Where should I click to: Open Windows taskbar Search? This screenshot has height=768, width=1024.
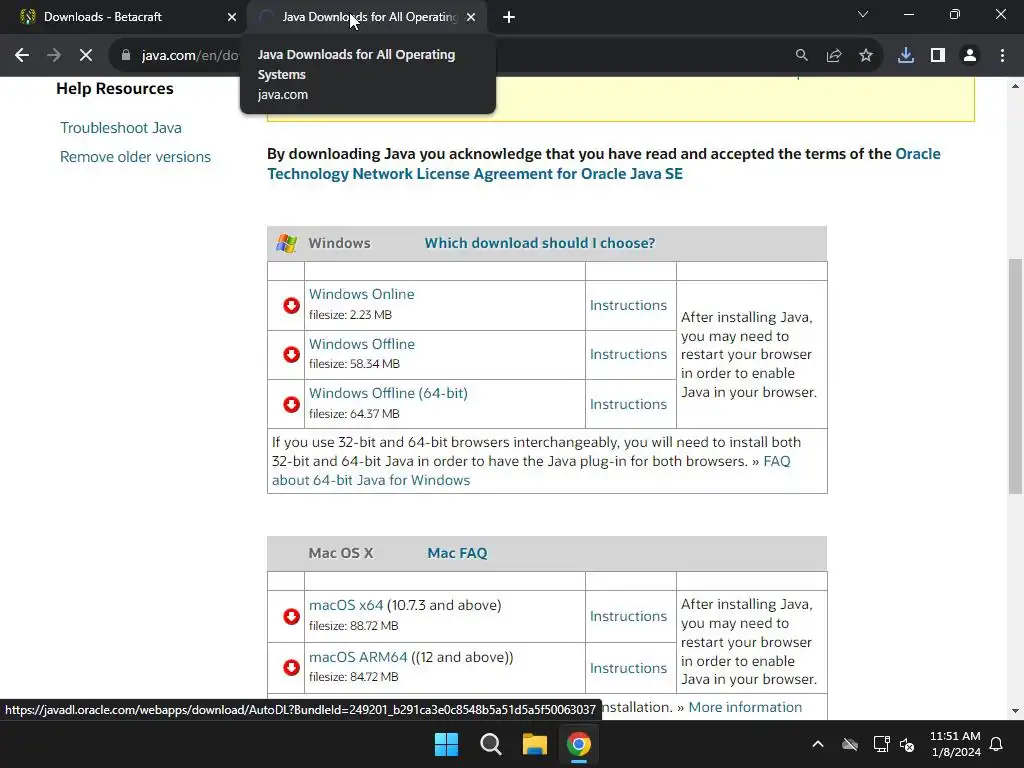click(490, 744)
